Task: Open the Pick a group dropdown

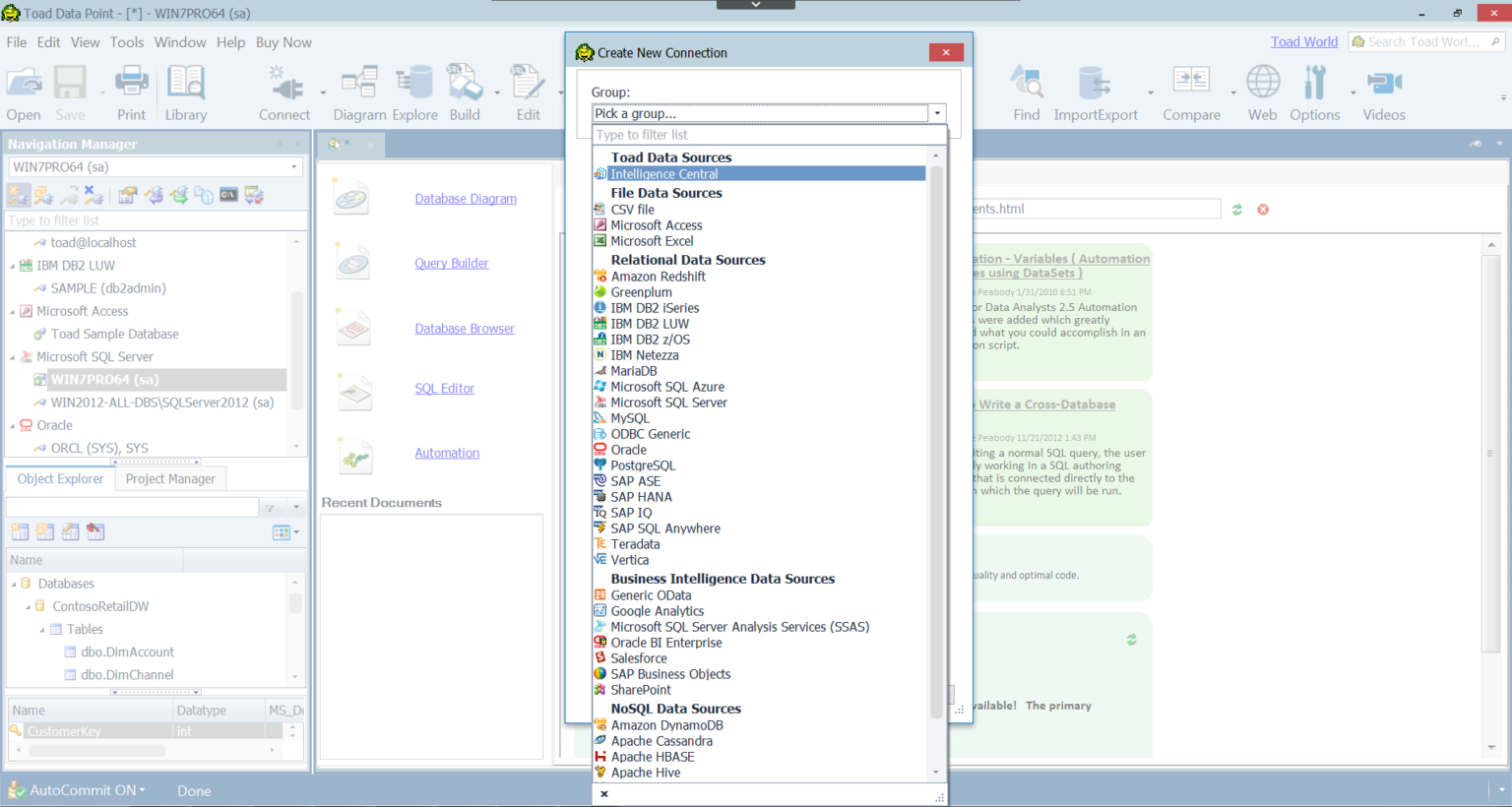Action: (x=936, y=113)
